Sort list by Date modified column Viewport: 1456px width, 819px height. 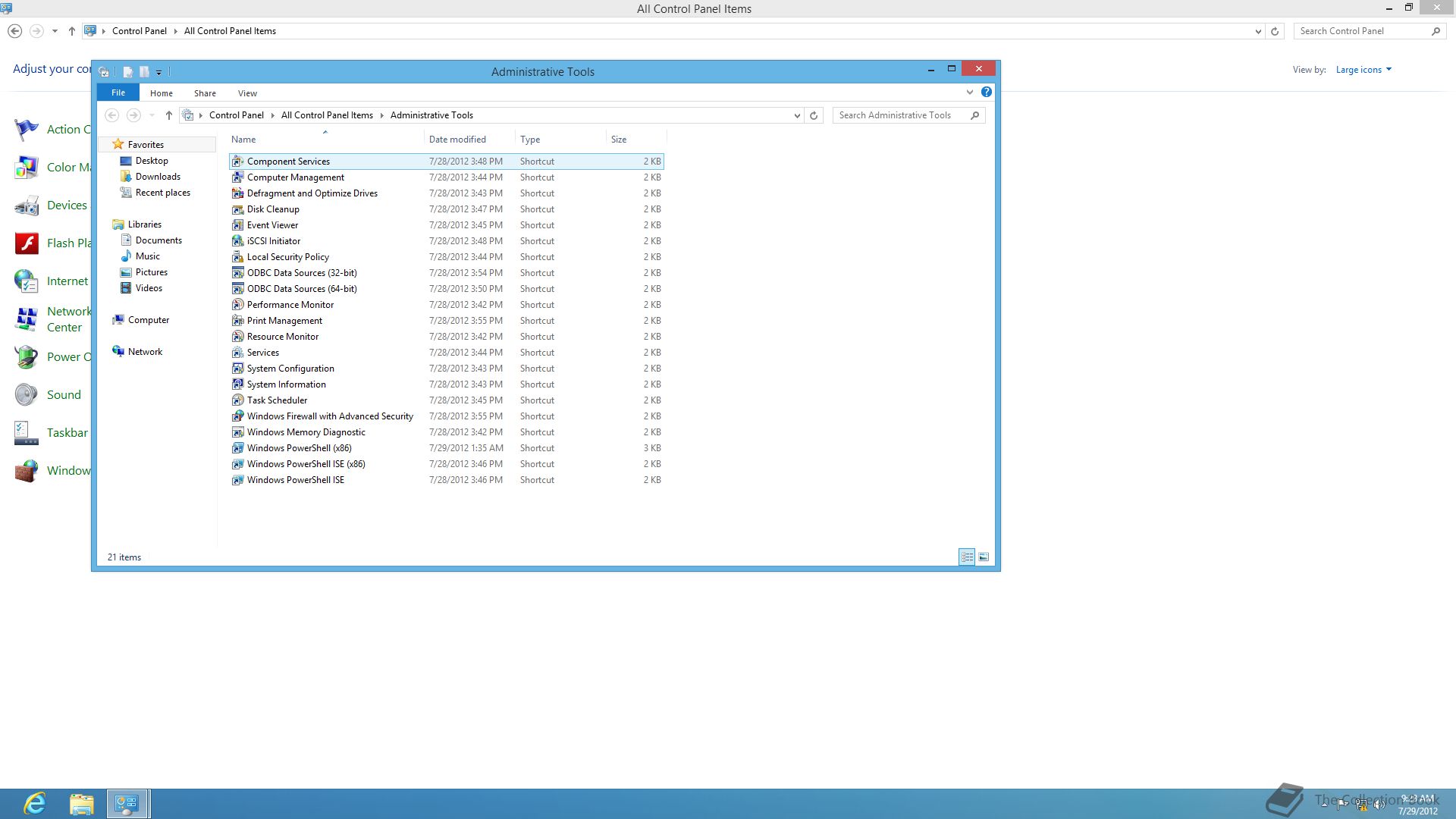[x=457, y=140]
